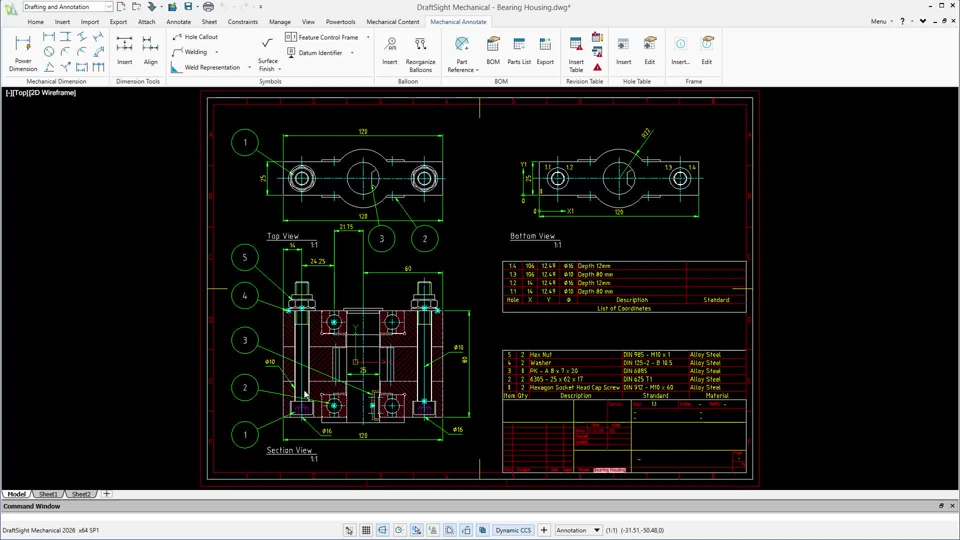
Task: Click the Feature Control Frame button
Action: pos(322,37)
